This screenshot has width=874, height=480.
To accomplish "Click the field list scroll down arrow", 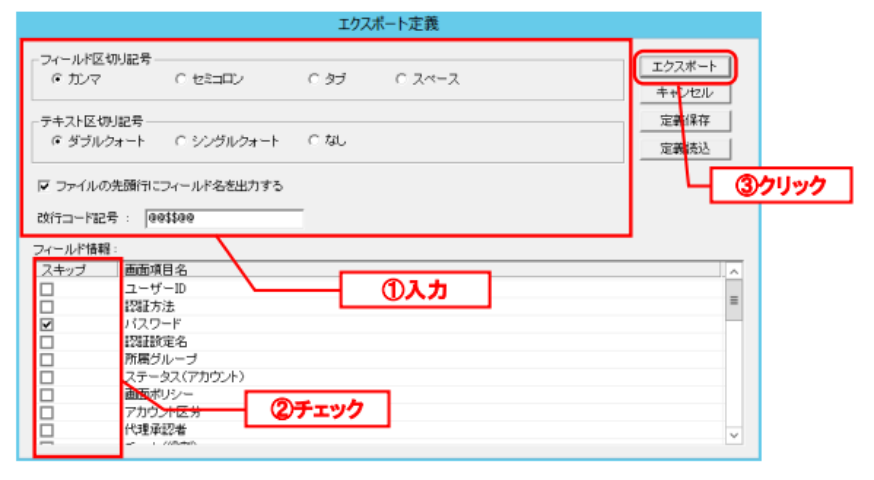I will (734, 435).
